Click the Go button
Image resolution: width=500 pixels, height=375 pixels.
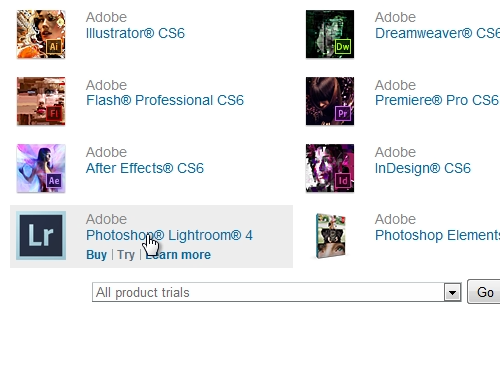pos(484,292)
